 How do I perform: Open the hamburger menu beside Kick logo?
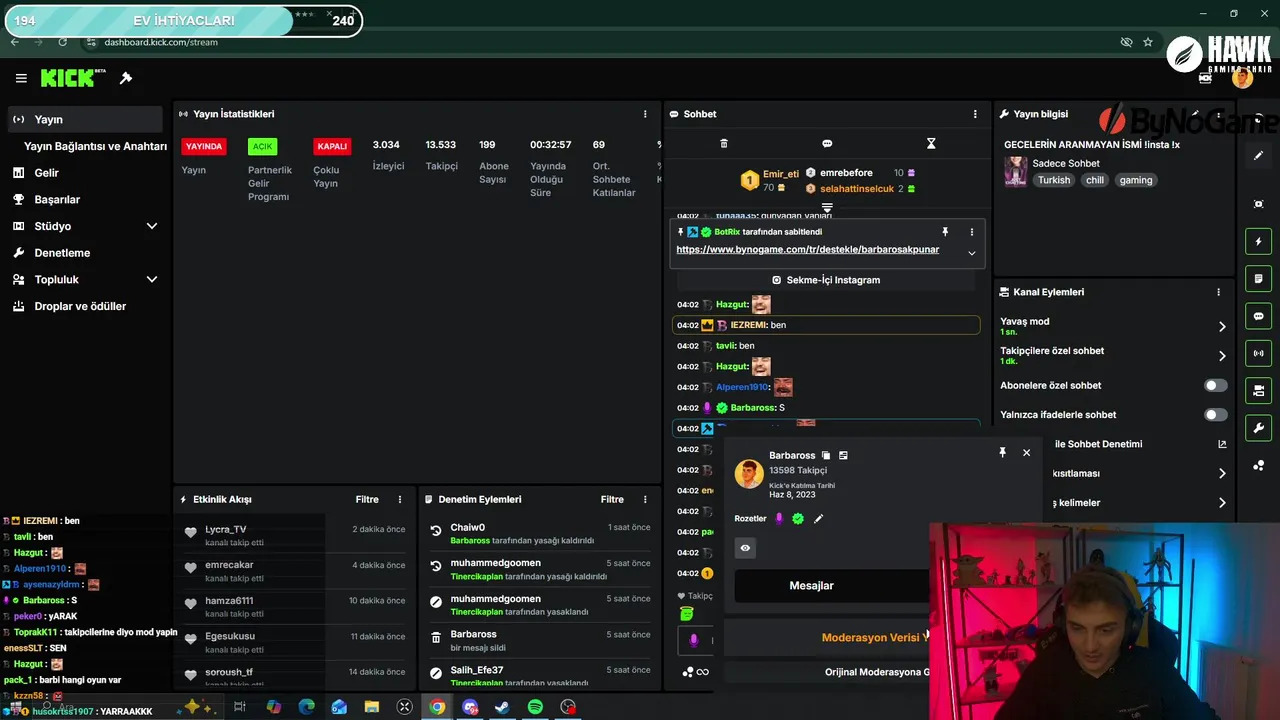click(x=21, y=78)
